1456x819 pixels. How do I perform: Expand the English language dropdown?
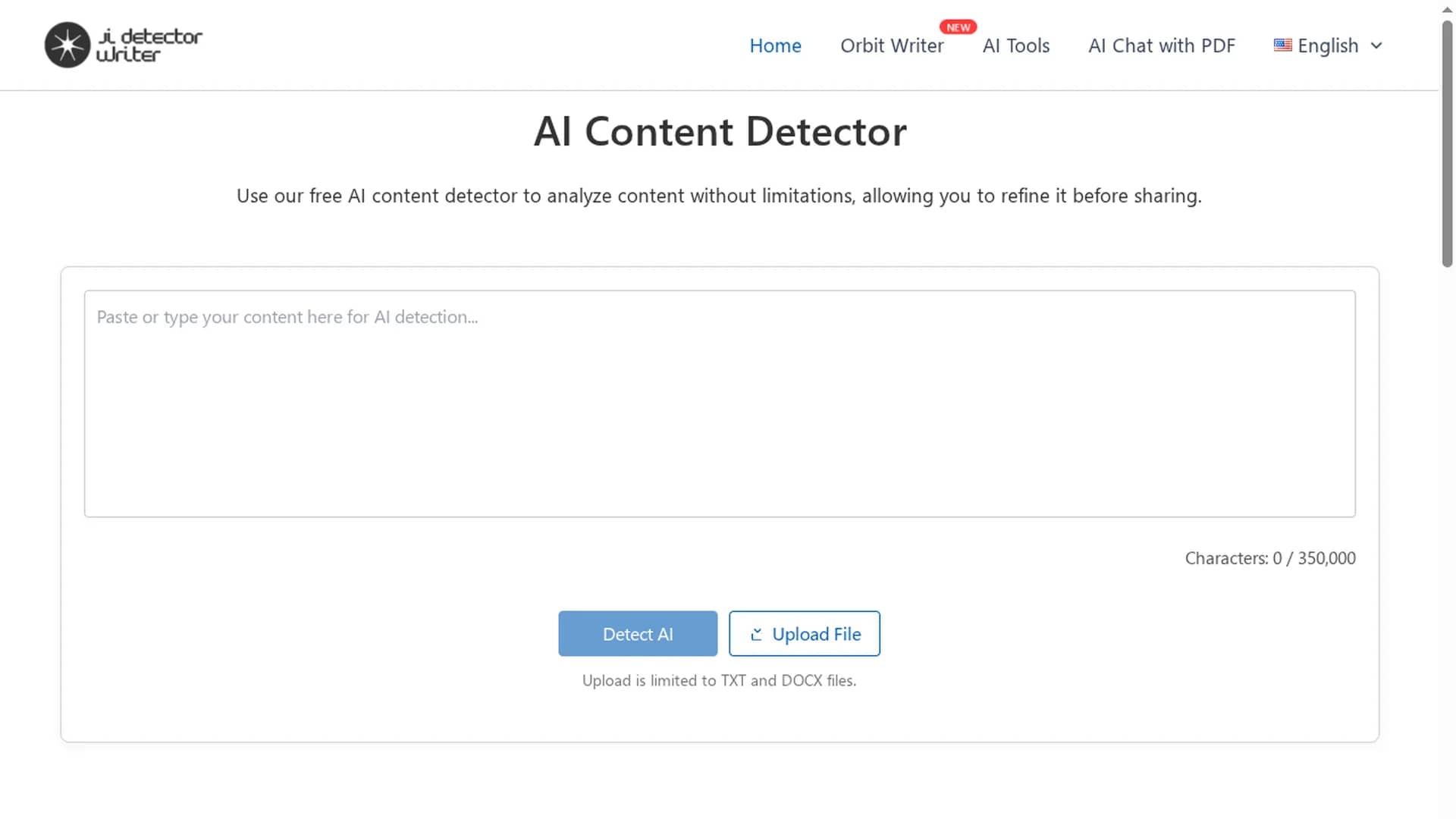(x=1329, y=45)
